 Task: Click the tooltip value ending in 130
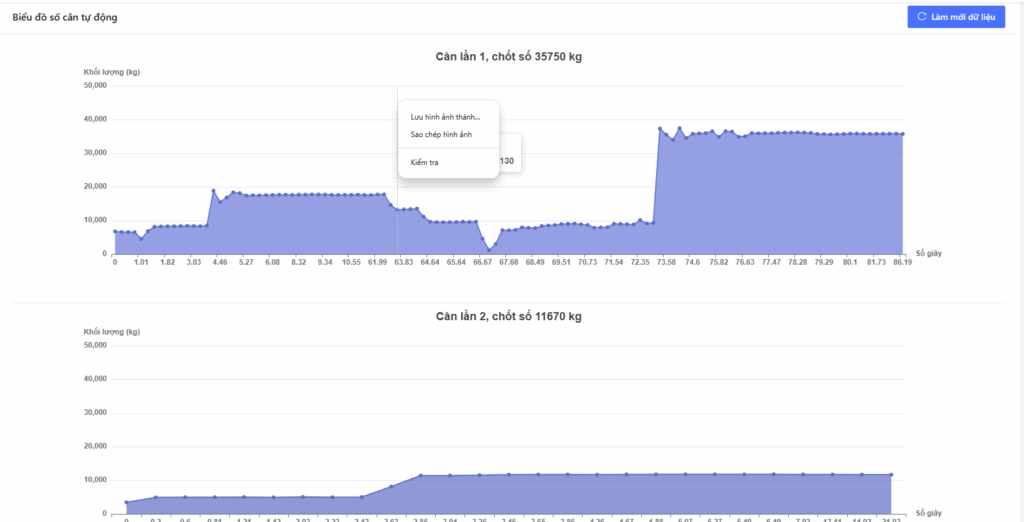(x=507, y=161)
